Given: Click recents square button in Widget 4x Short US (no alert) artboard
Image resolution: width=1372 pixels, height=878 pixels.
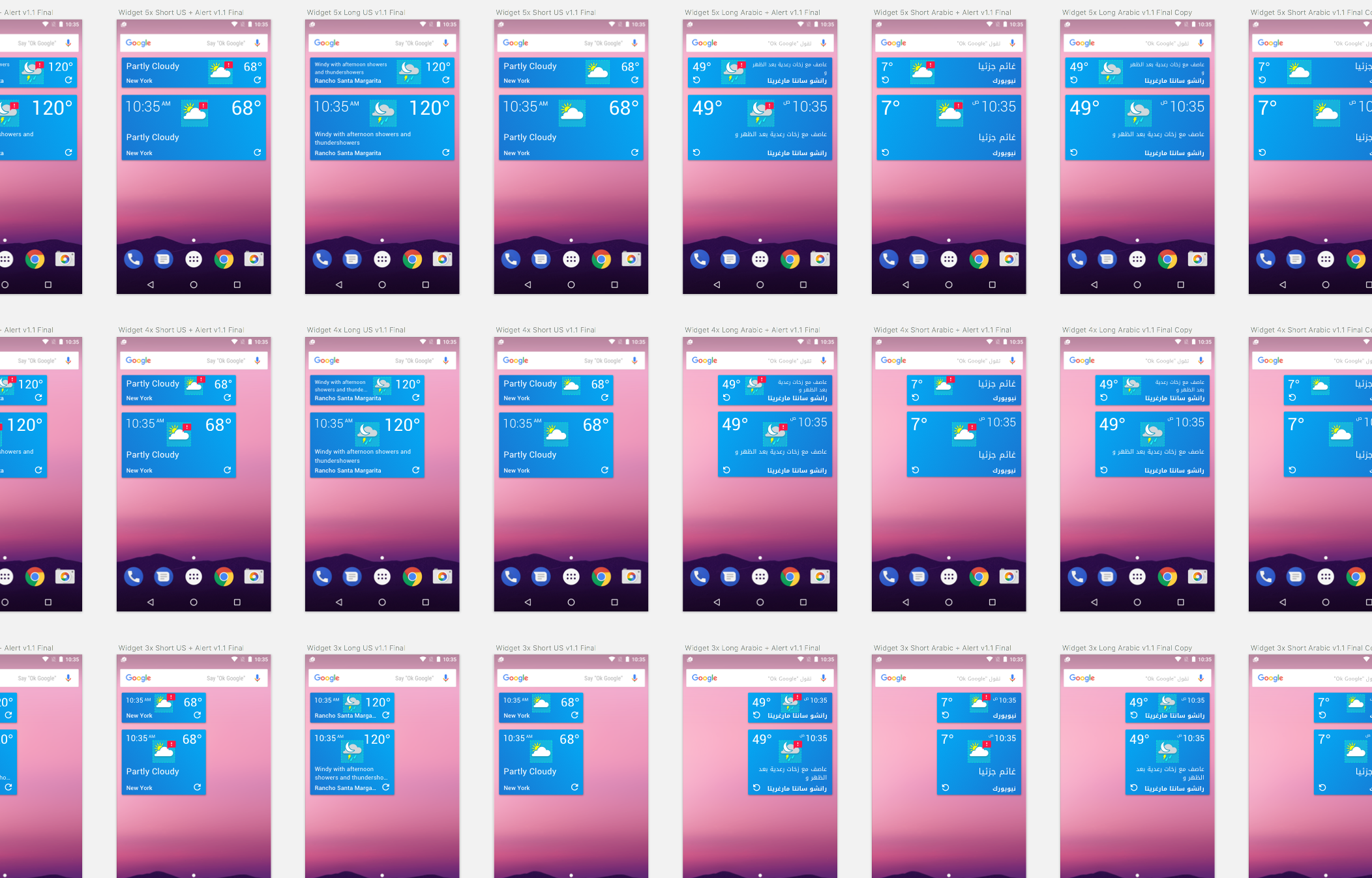Looking at the screenshot, I should 614,602.
